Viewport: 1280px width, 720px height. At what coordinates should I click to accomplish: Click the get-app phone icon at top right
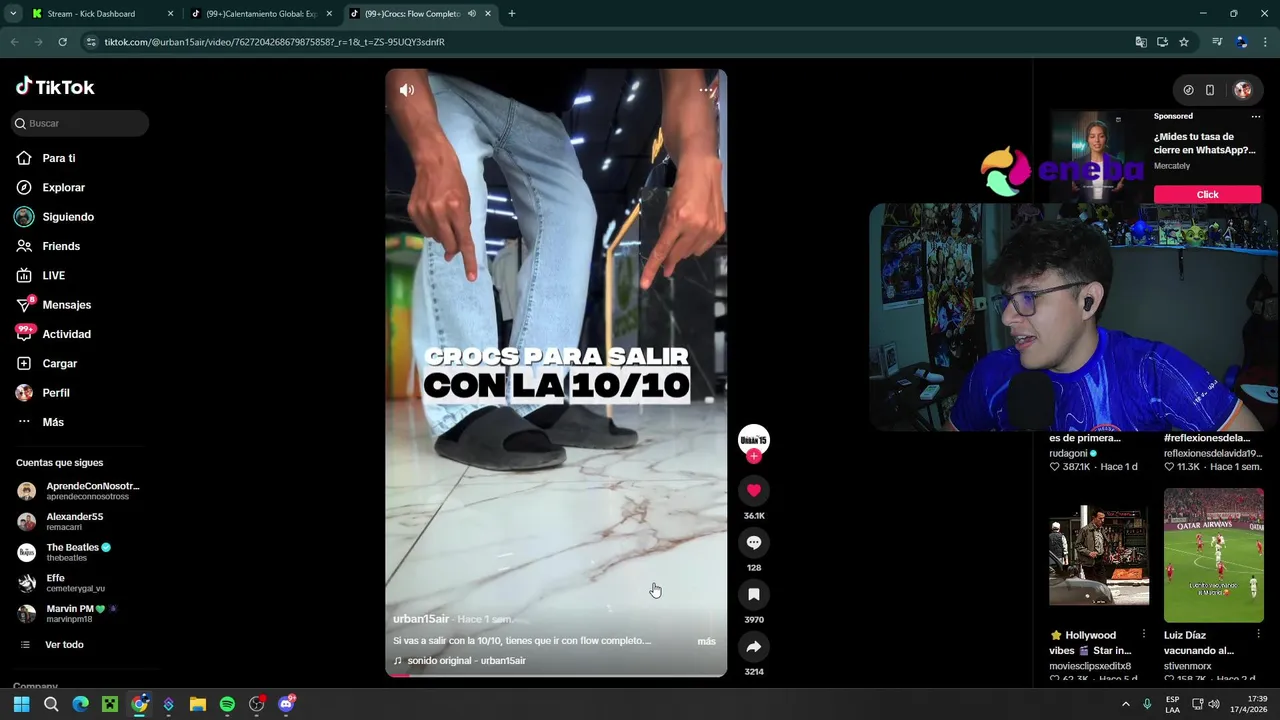coord(1210,90)
